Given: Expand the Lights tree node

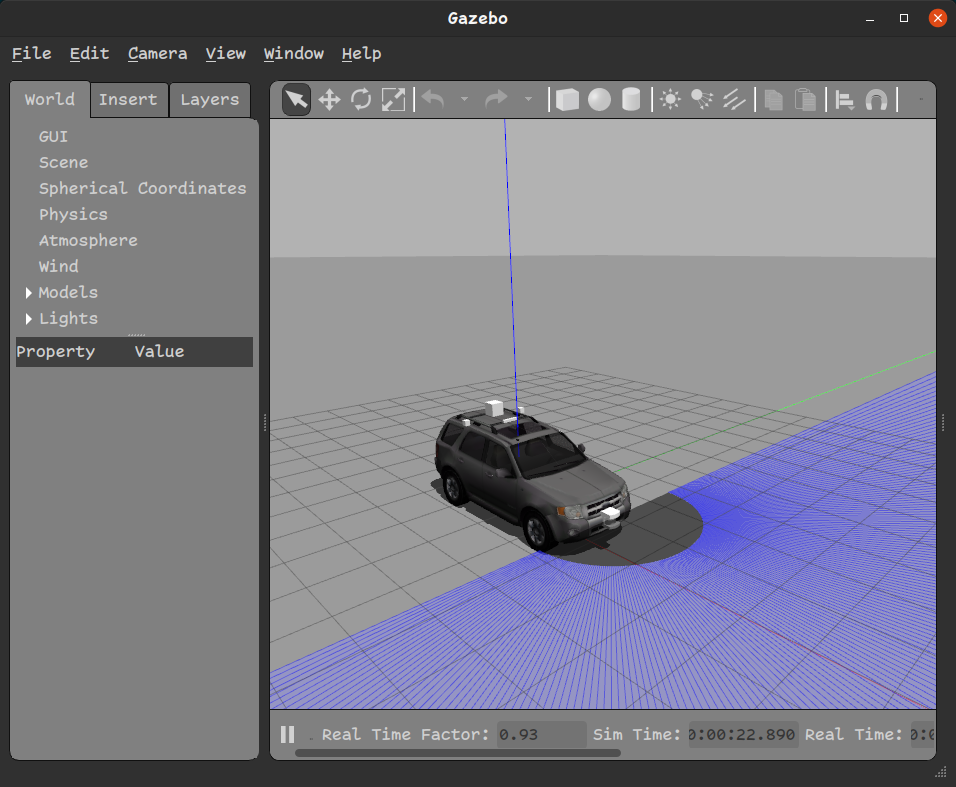Looking at the screenshot, I should (x=29, y=319).
